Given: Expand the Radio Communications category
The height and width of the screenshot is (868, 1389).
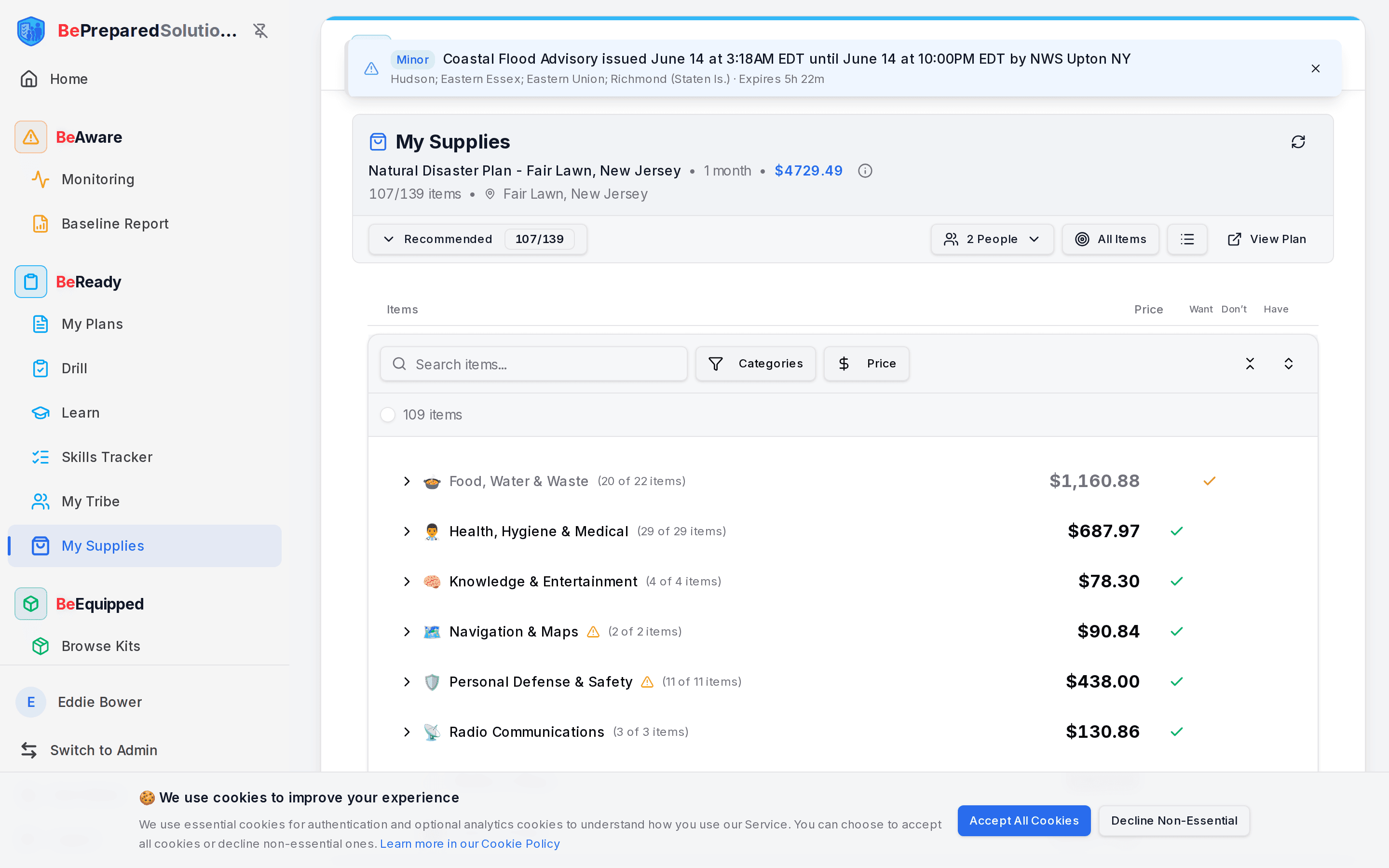Looking at the screenshot, I should 407,732.
